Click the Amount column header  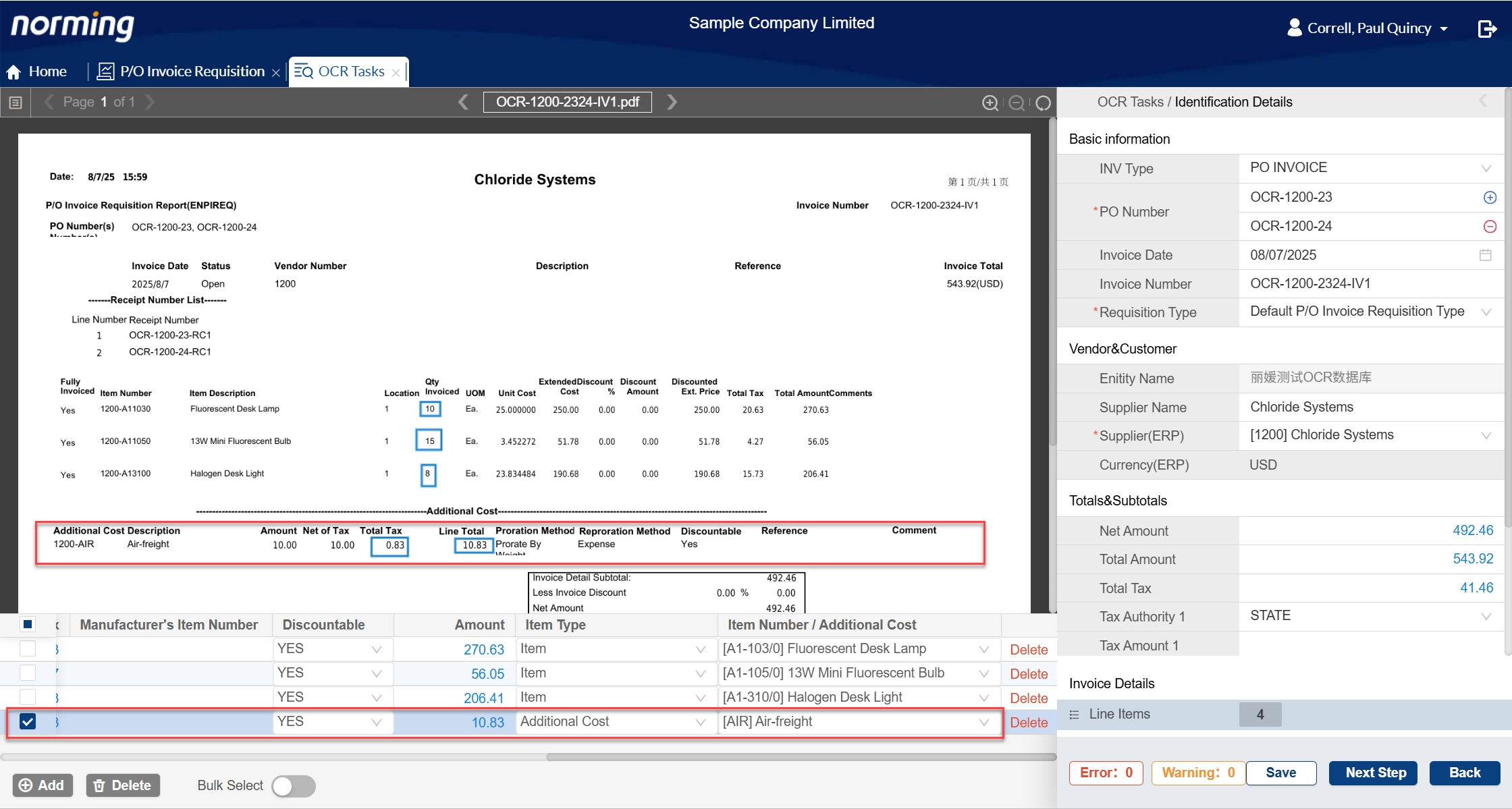[x=479, y=625]
